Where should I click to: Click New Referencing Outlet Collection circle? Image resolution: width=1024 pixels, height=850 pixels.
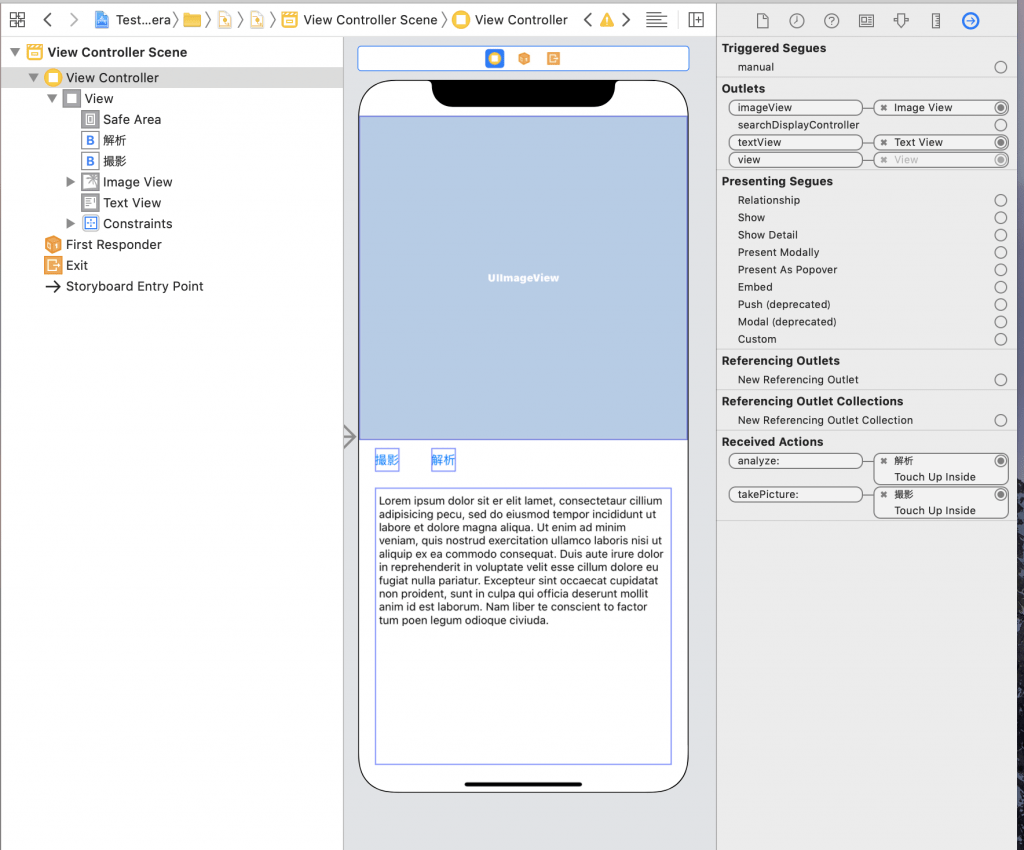pos(1000,420)
